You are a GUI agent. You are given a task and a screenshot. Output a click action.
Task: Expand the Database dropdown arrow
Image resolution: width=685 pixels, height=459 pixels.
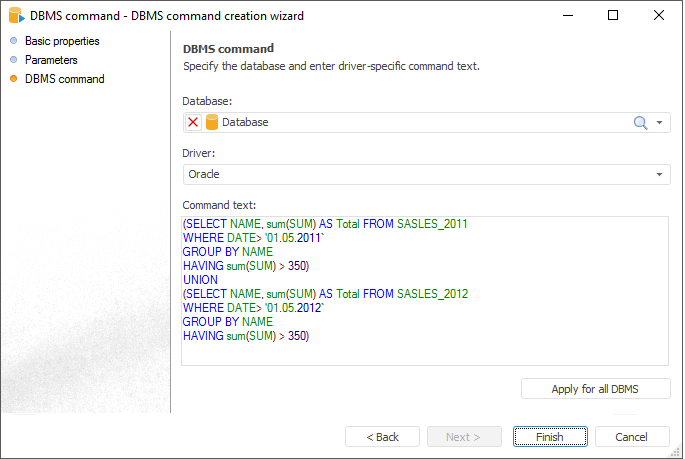[x=660, y=122]
